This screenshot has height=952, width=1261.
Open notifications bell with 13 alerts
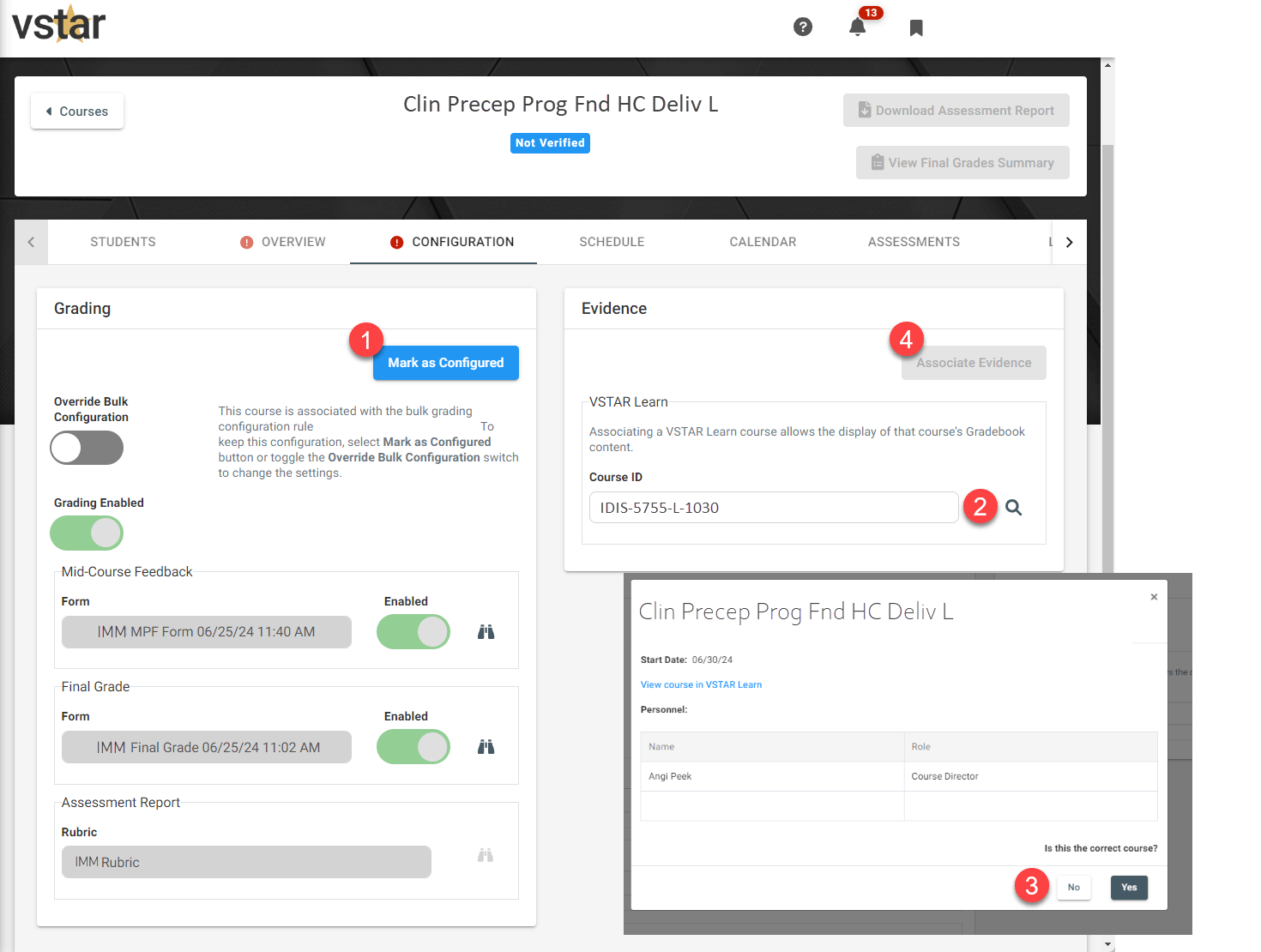pyautogui.click(x=858, y=27)
